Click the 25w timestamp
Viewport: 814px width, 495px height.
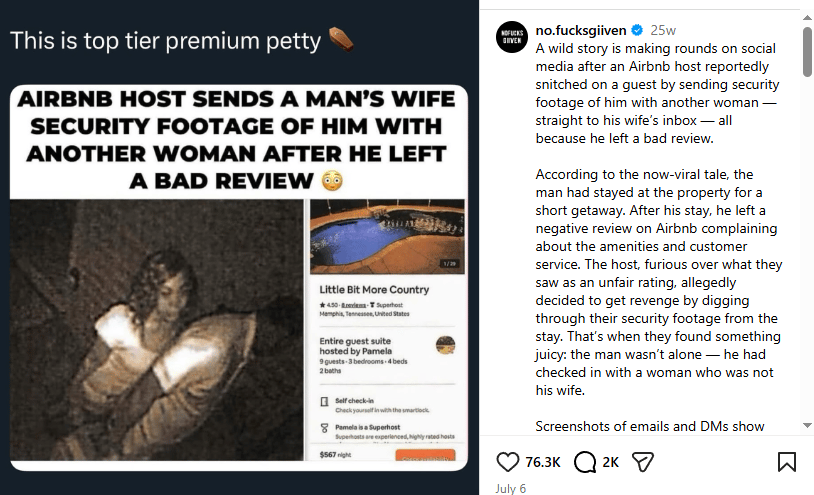(x=663, y=30)
